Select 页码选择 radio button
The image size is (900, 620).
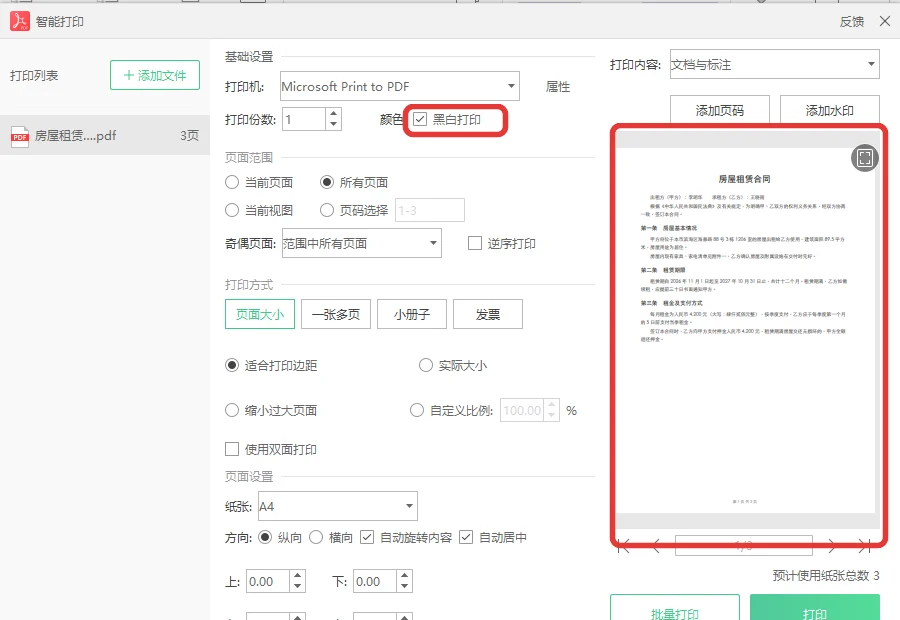point(327,210)
